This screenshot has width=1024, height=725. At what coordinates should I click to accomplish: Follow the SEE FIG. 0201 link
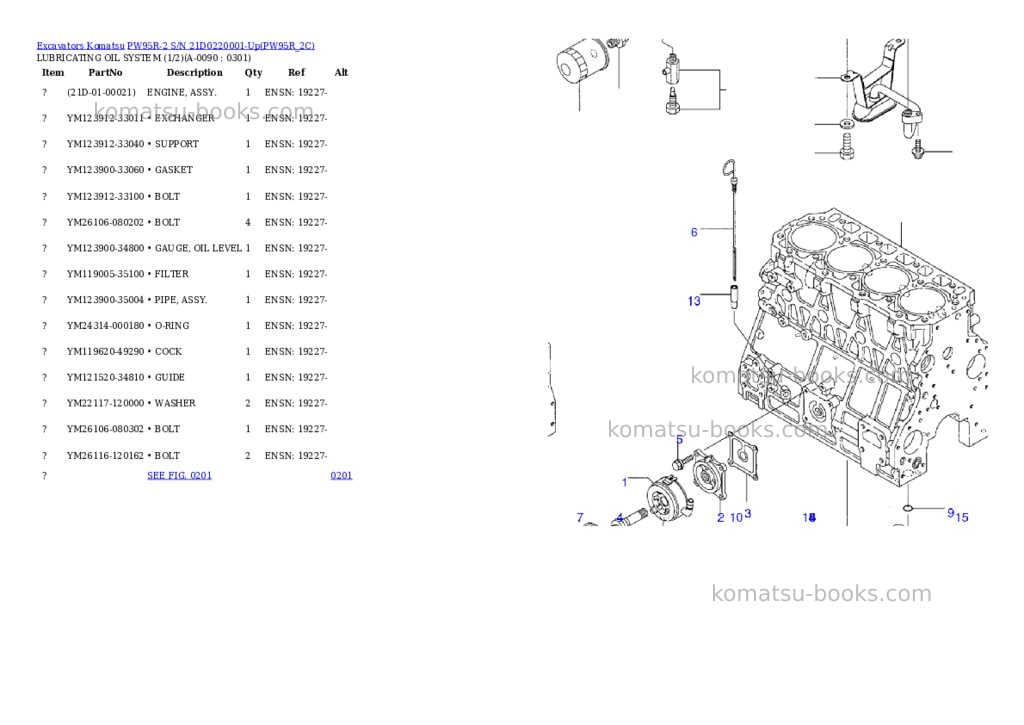tap(180, 475)
